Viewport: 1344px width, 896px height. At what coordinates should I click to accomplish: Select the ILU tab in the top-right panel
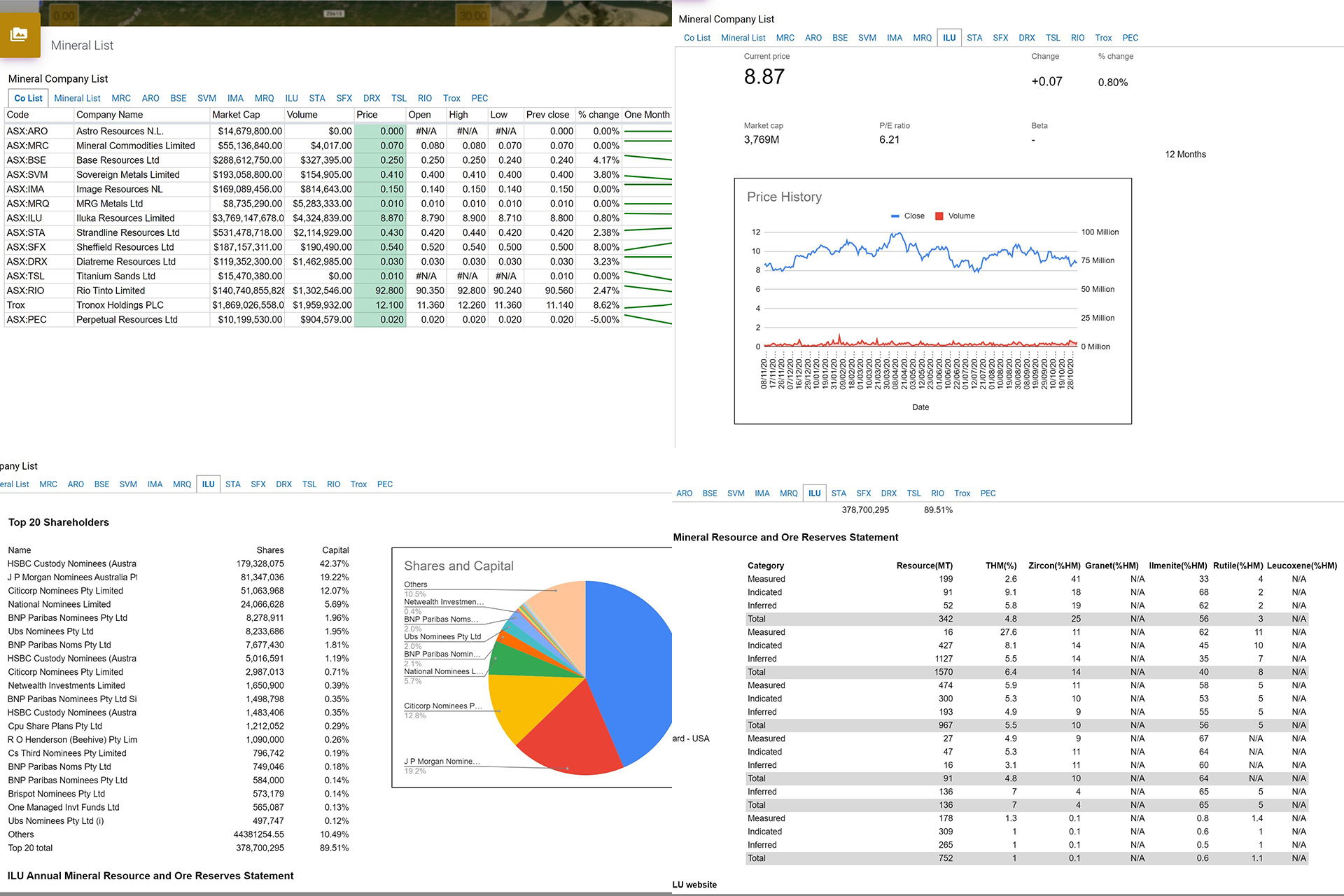click(x=948, y=38)
